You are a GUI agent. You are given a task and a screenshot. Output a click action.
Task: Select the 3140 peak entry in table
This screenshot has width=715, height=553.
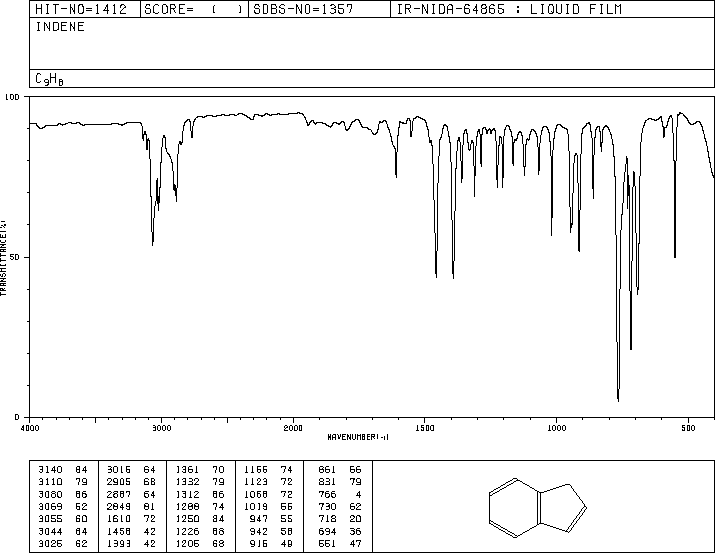click(63, 470)
